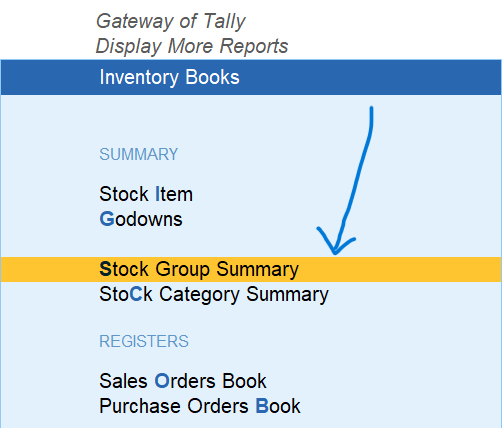Click the blue arrow annotation head
The height and width of the screenshot is (428, 503).
(335, 242)
